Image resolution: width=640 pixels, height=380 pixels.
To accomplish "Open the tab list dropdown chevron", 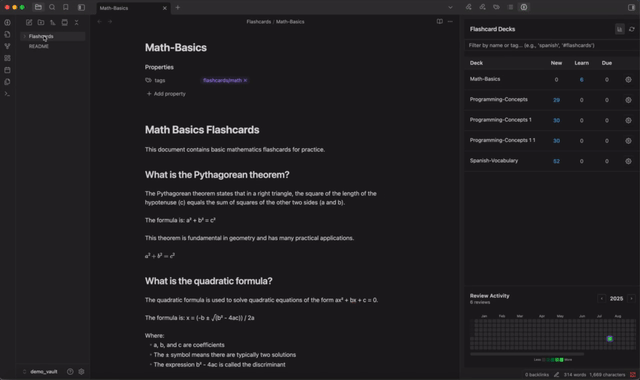I will pos(450,7).
